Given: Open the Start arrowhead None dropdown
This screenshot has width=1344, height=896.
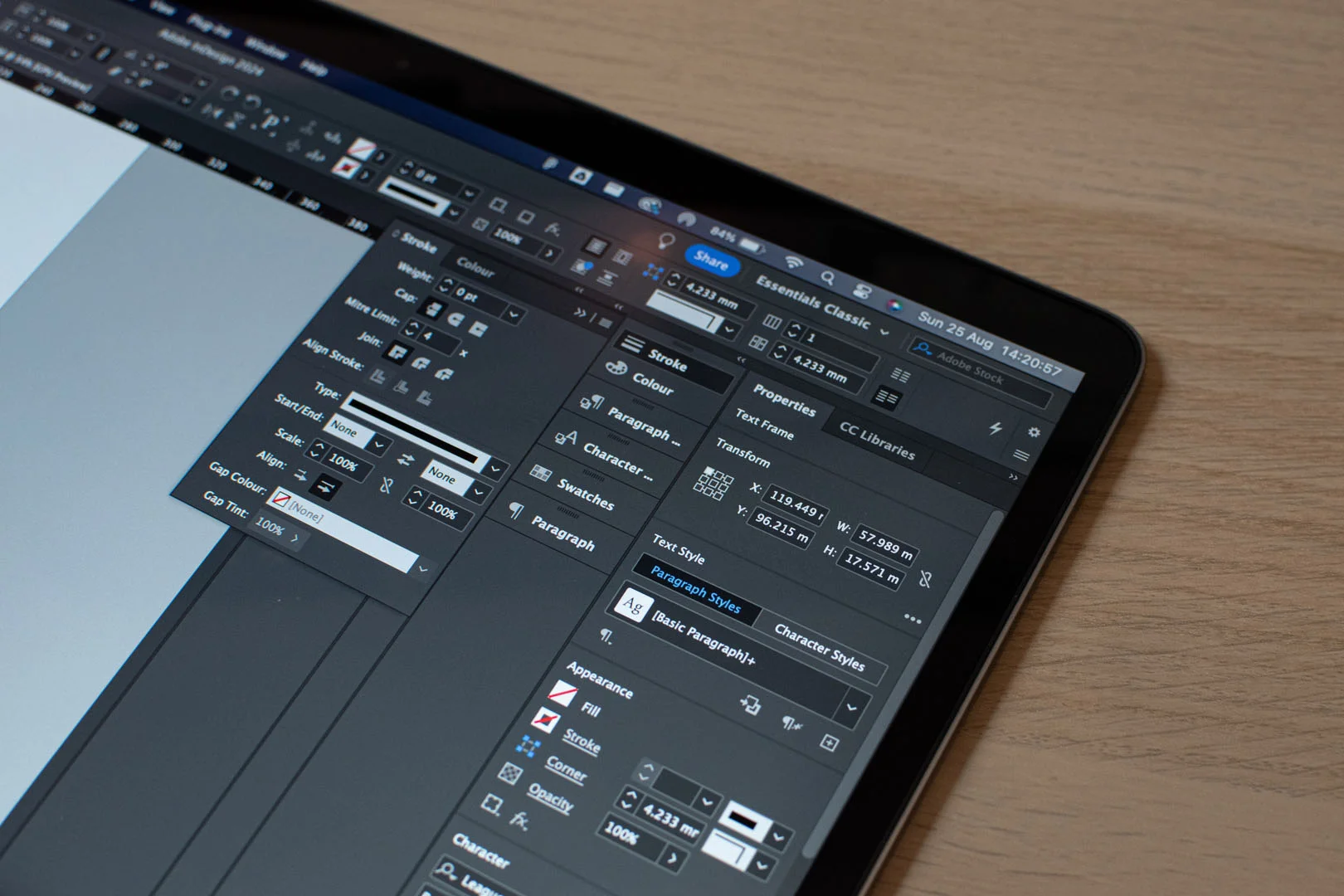Looking at the screenshot, I should 378,446.
